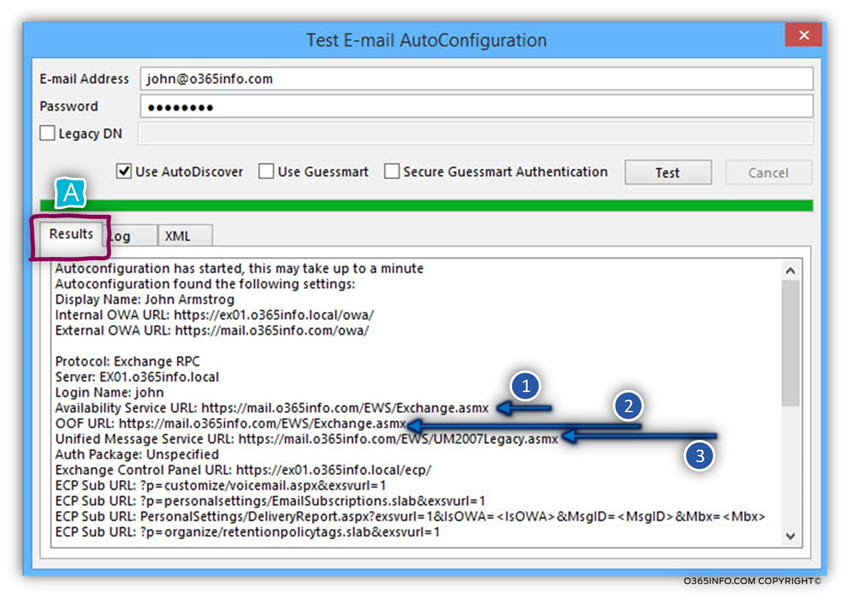
Task: Close the Test E-mail AutoConfiguration dialog
Action: [803, 35]
